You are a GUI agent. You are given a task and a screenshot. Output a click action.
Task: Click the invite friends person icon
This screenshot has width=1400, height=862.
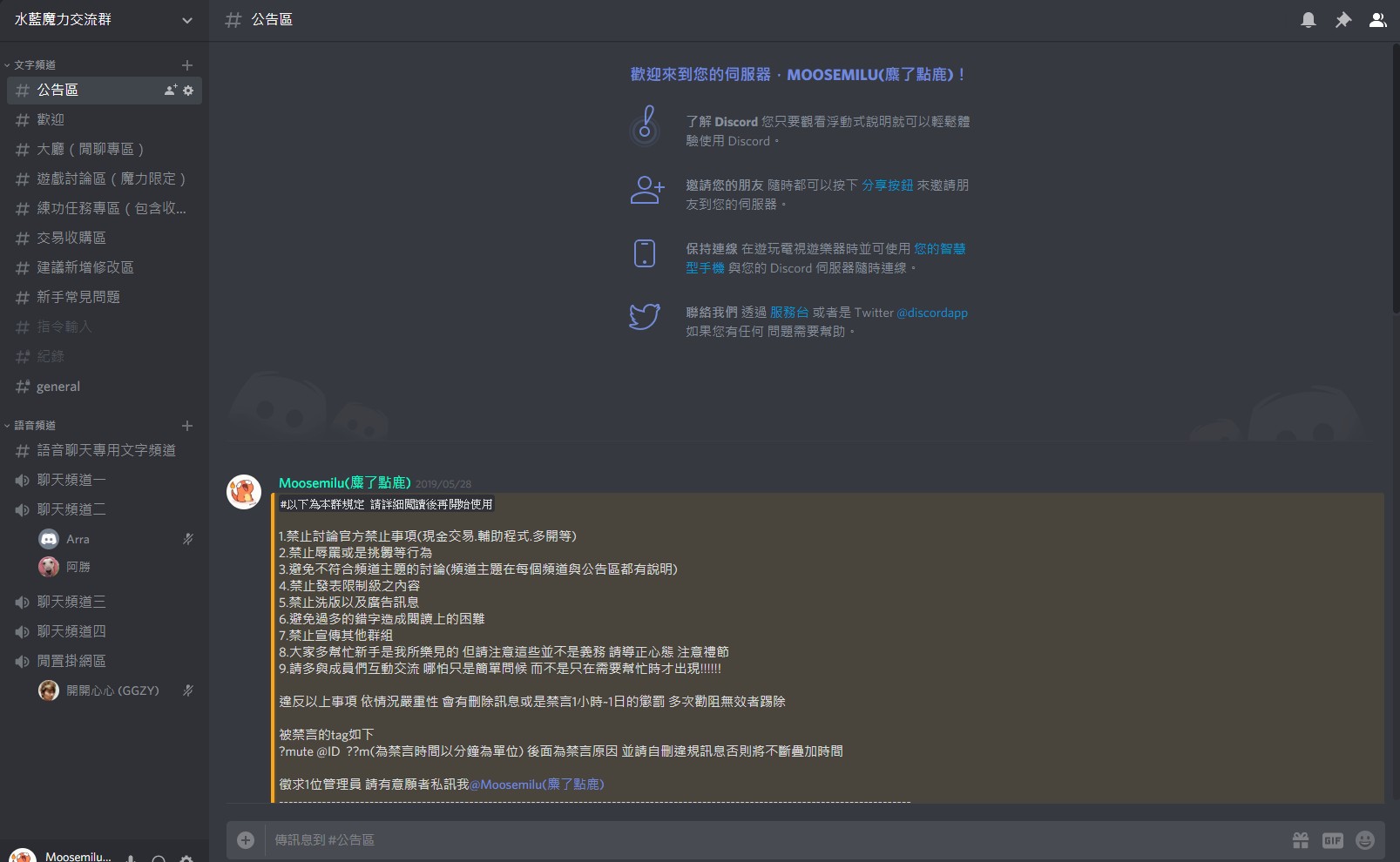click(x=646, y=190)
